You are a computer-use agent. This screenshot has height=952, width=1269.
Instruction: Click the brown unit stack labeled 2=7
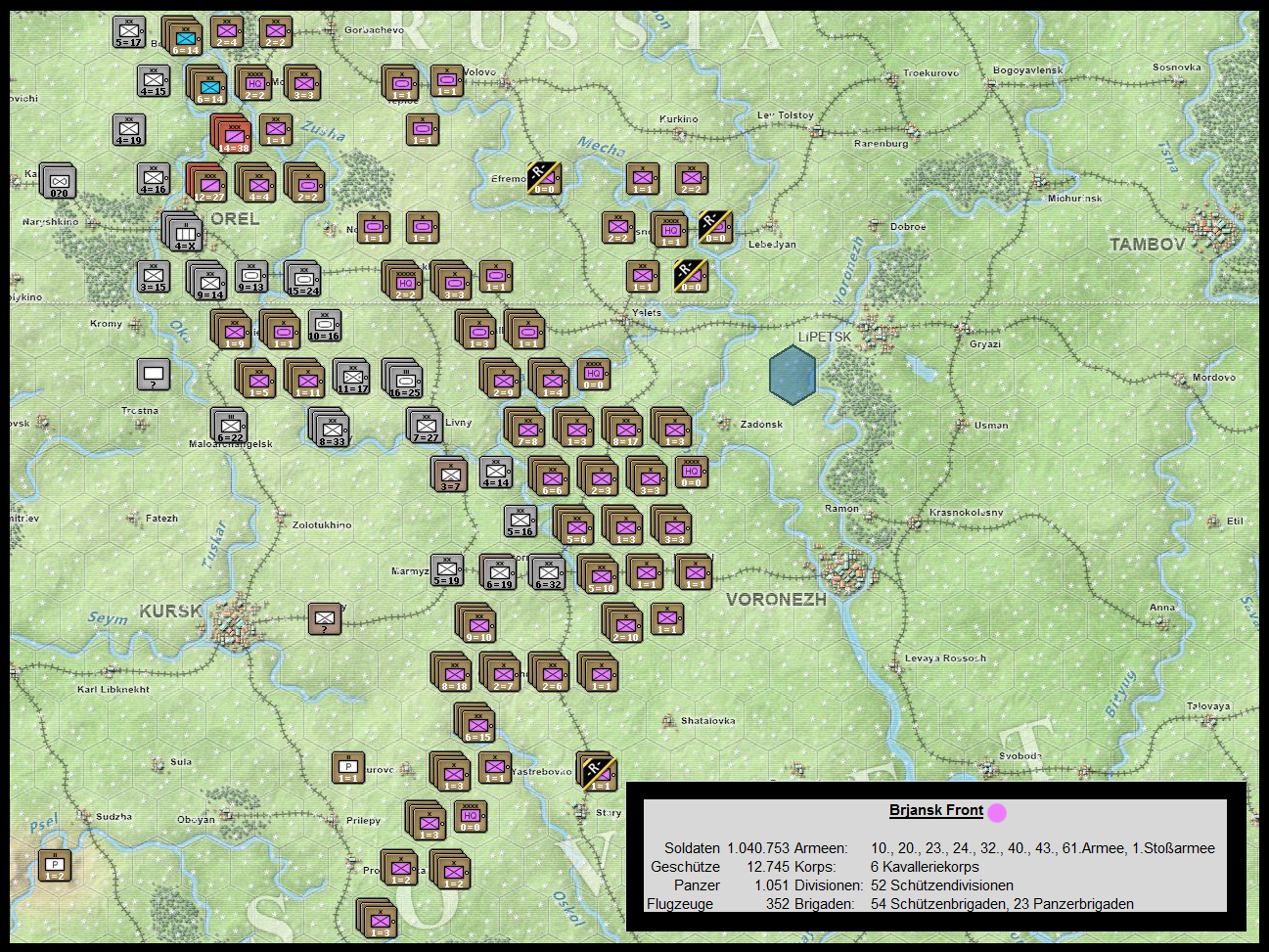coord(501,672)
